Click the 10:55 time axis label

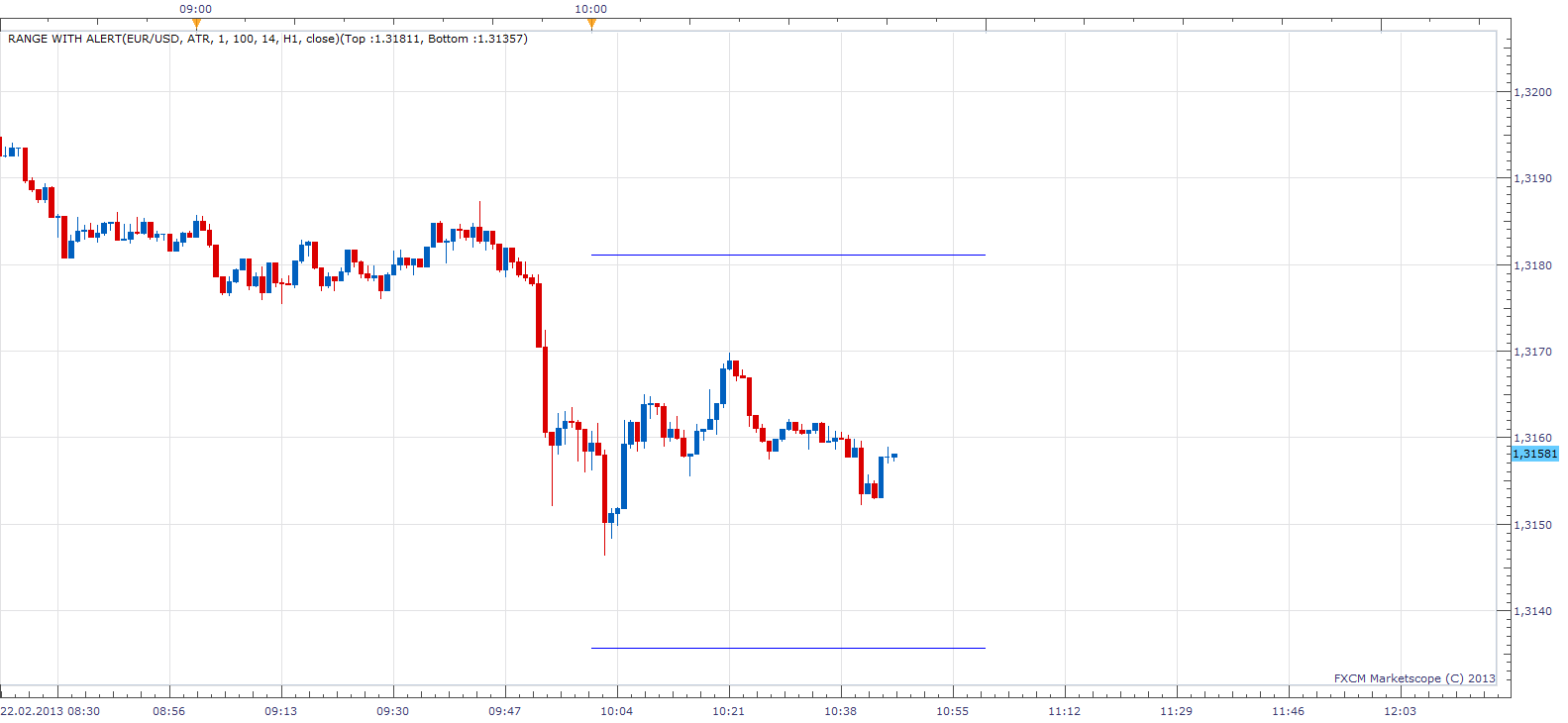click(953, 711)
